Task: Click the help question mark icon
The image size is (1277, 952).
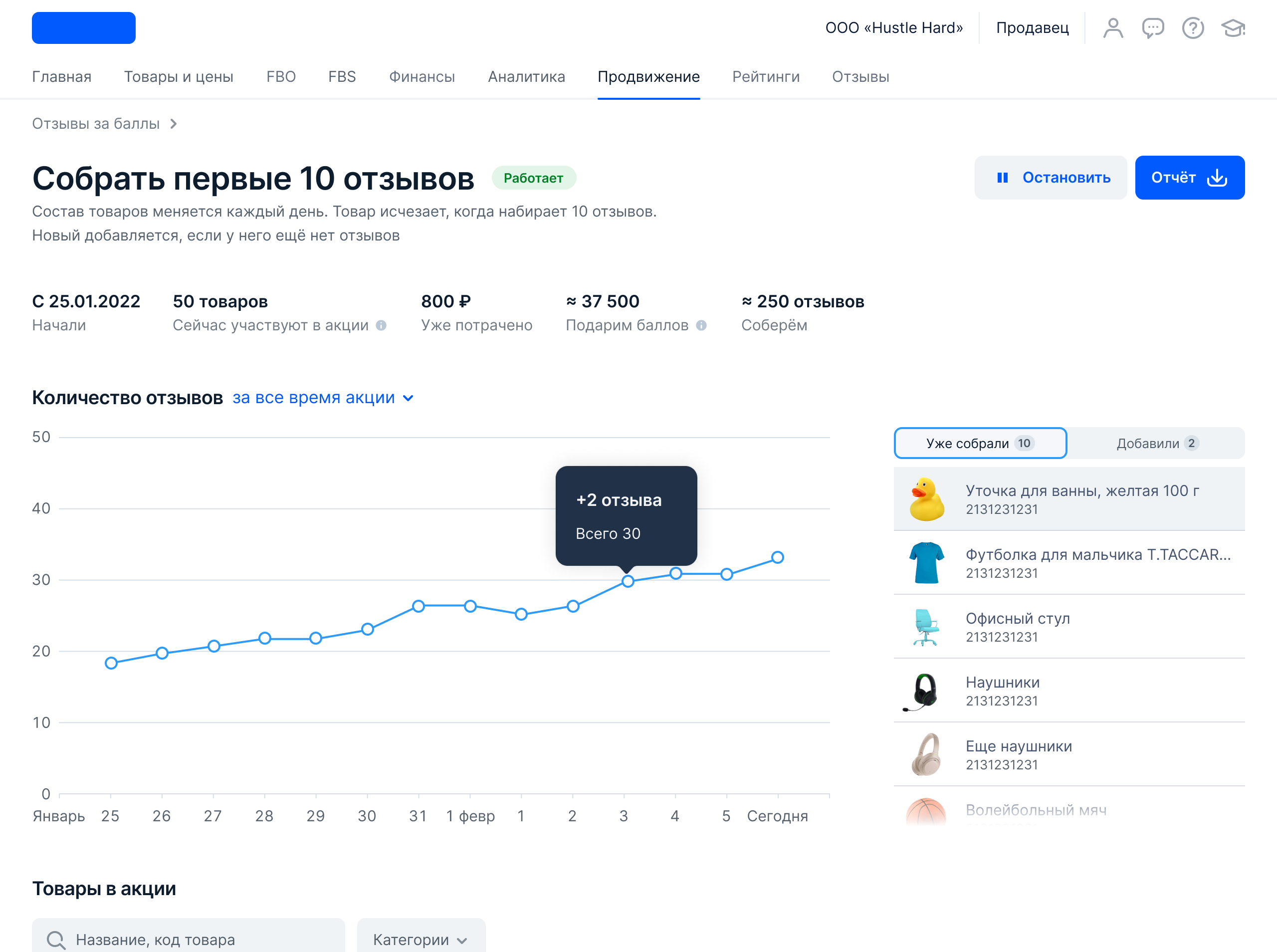Action: pyautogui.click(x=1193, y=27)
